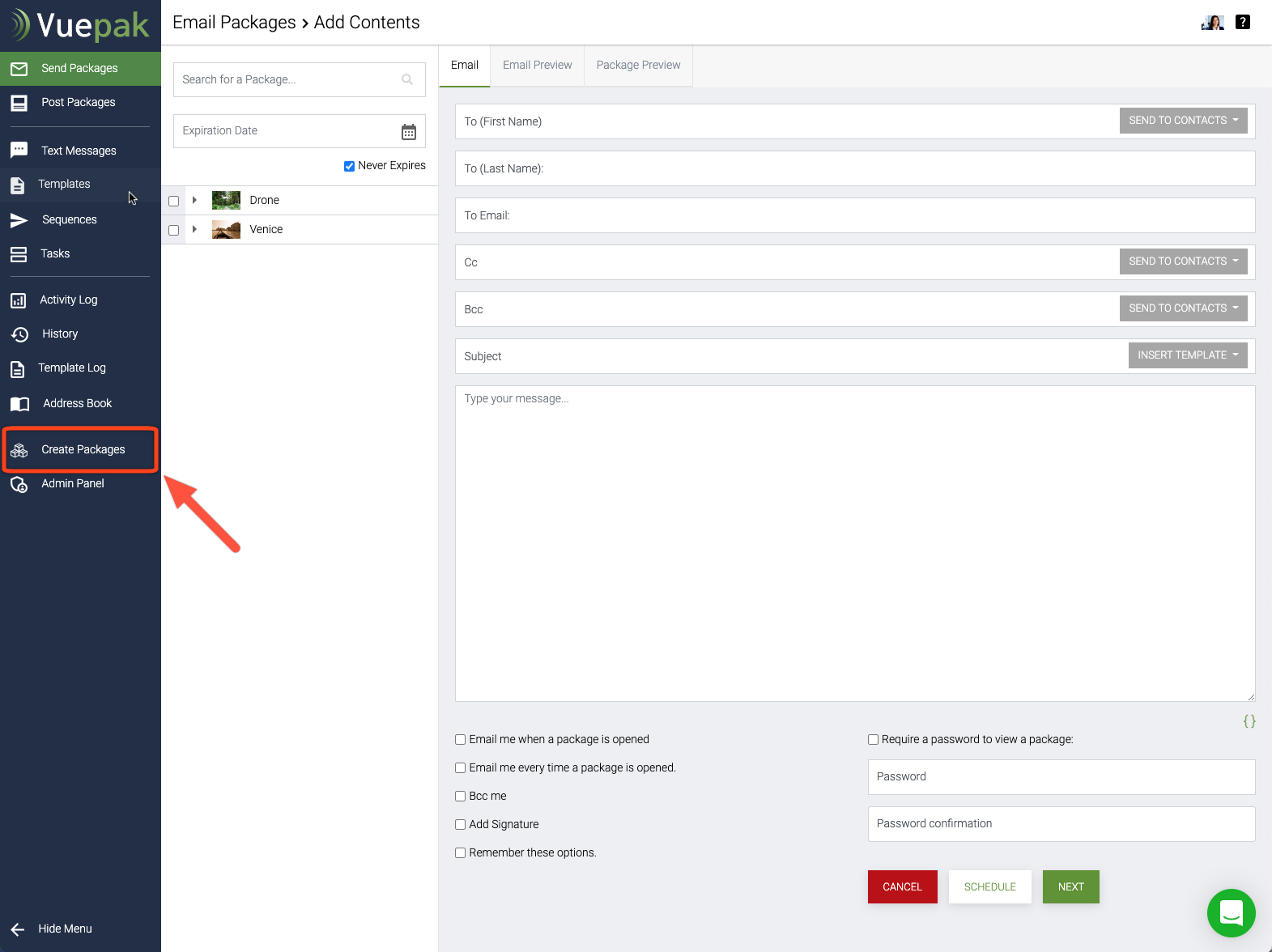Click the package search magnifier icon
The width and height of the screenshot is (1272, 952).
pyautogui.click(x=407, y=79)
